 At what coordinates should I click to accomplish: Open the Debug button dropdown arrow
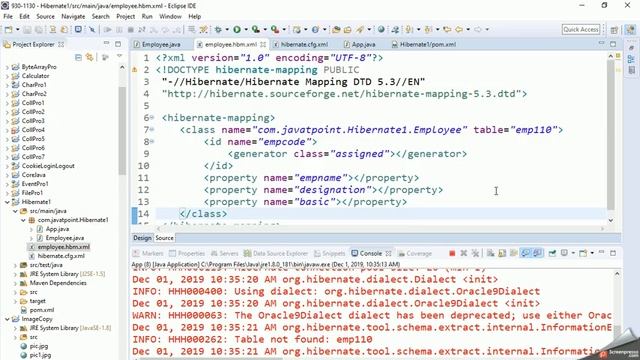click(x=227, y=29)
